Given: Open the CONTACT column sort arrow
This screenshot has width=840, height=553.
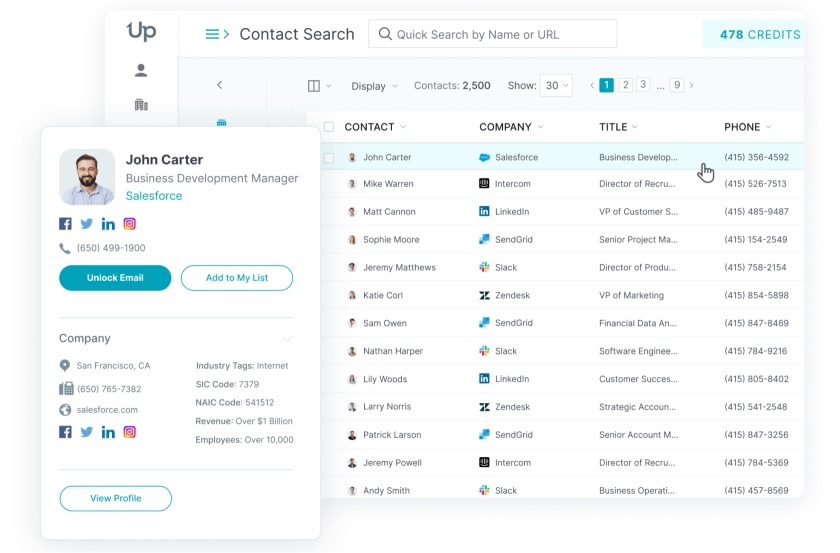Looking at the screenshot, I should click(x=403, y=127).
